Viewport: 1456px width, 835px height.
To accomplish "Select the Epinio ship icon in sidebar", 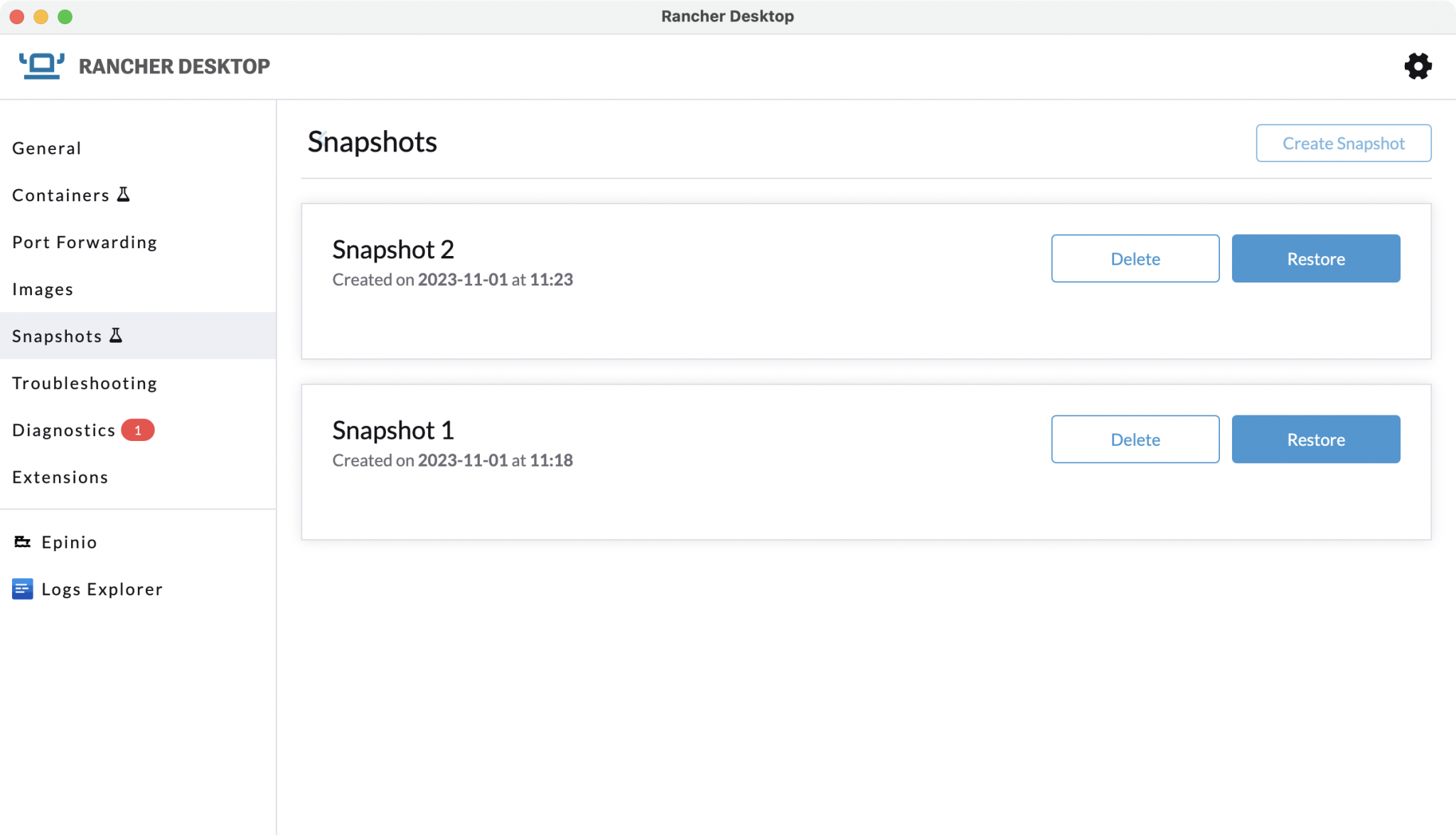I will pos(22,541).
